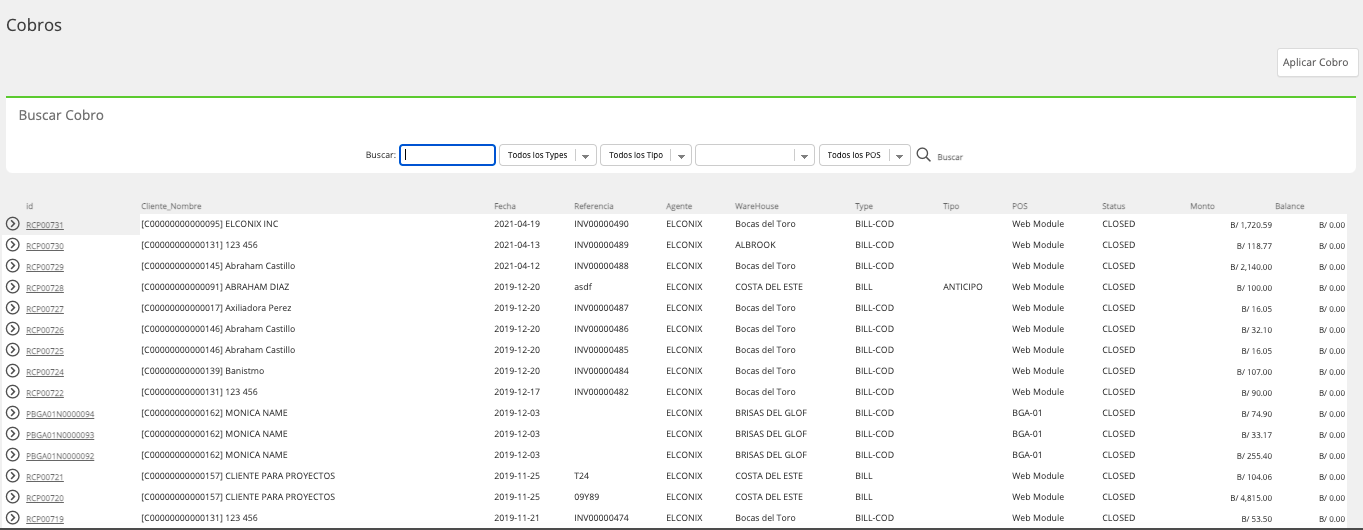Open row arrow icon for RCP00724
The height and width of the screenshot is (530, 1363).
13,371
